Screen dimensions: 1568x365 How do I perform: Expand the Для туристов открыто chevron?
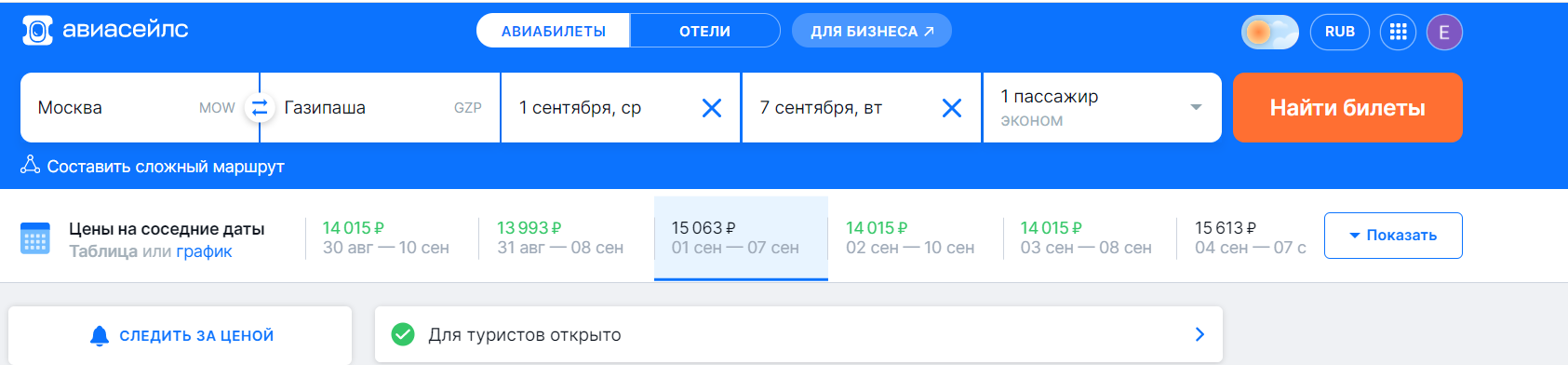(1199, 334)
